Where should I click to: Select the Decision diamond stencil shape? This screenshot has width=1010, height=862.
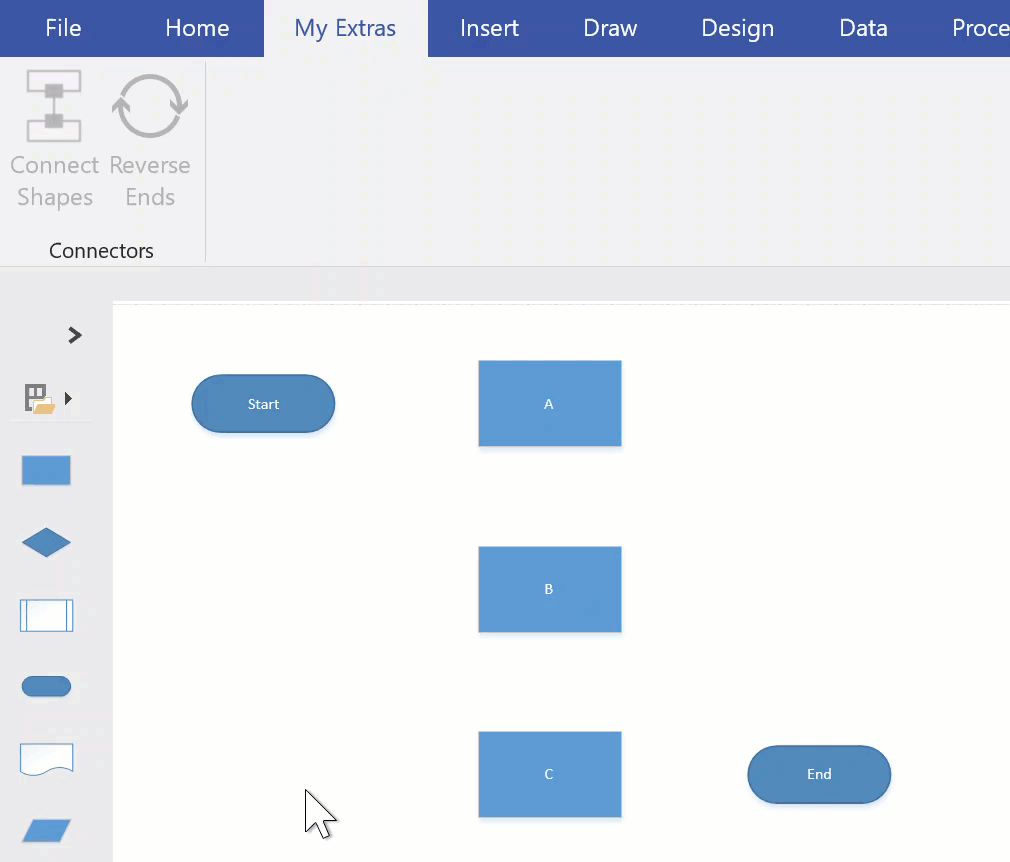click(46, 543)
